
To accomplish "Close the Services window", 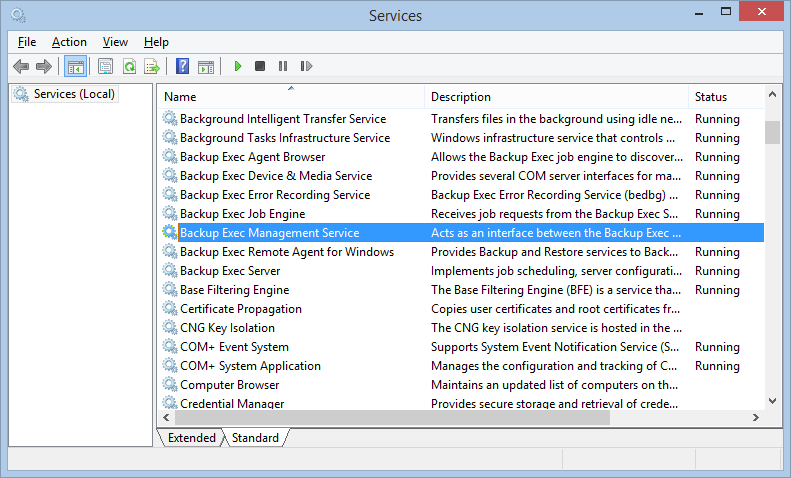I will click(762, 12).
